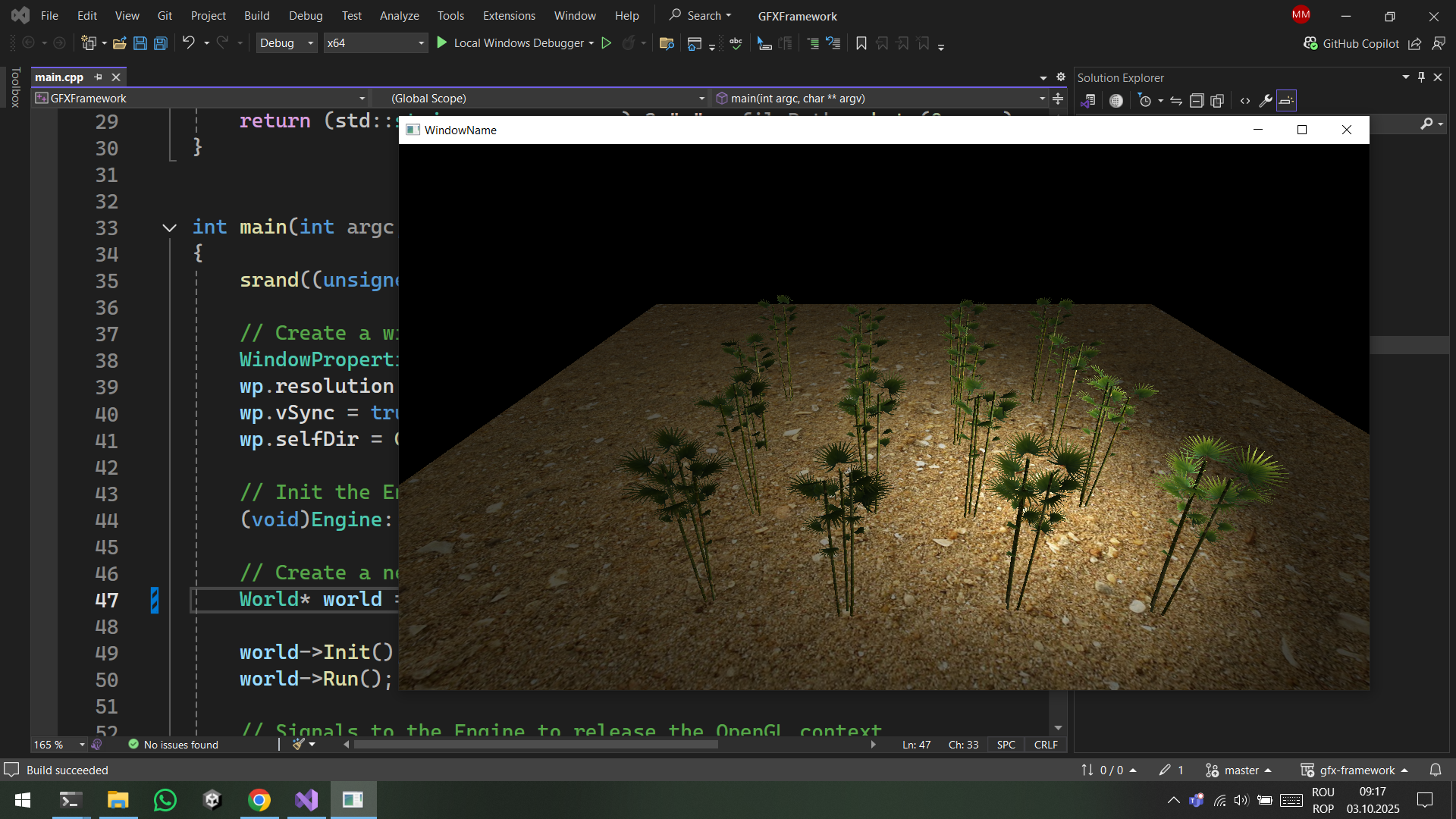Open GitHub Copilot in the title bar
This screenshot has width=1456, height=819.
click(1351, 43)
